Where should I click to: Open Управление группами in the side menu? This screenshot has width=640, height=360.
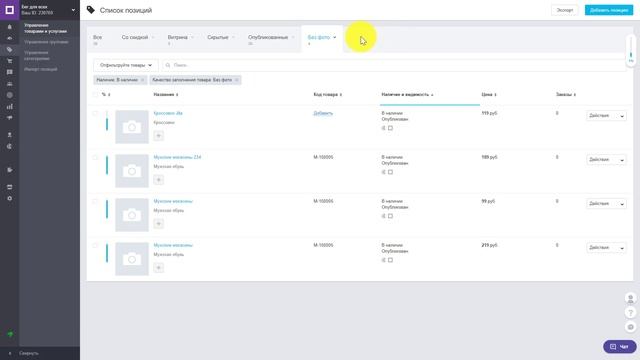coord(46,42)
